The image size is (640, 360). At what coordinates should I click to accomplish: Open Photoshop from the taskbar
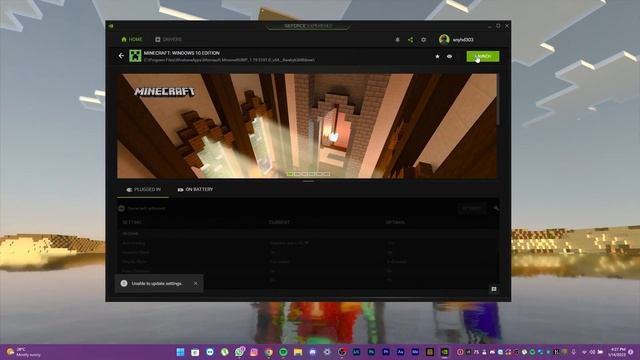371,352
